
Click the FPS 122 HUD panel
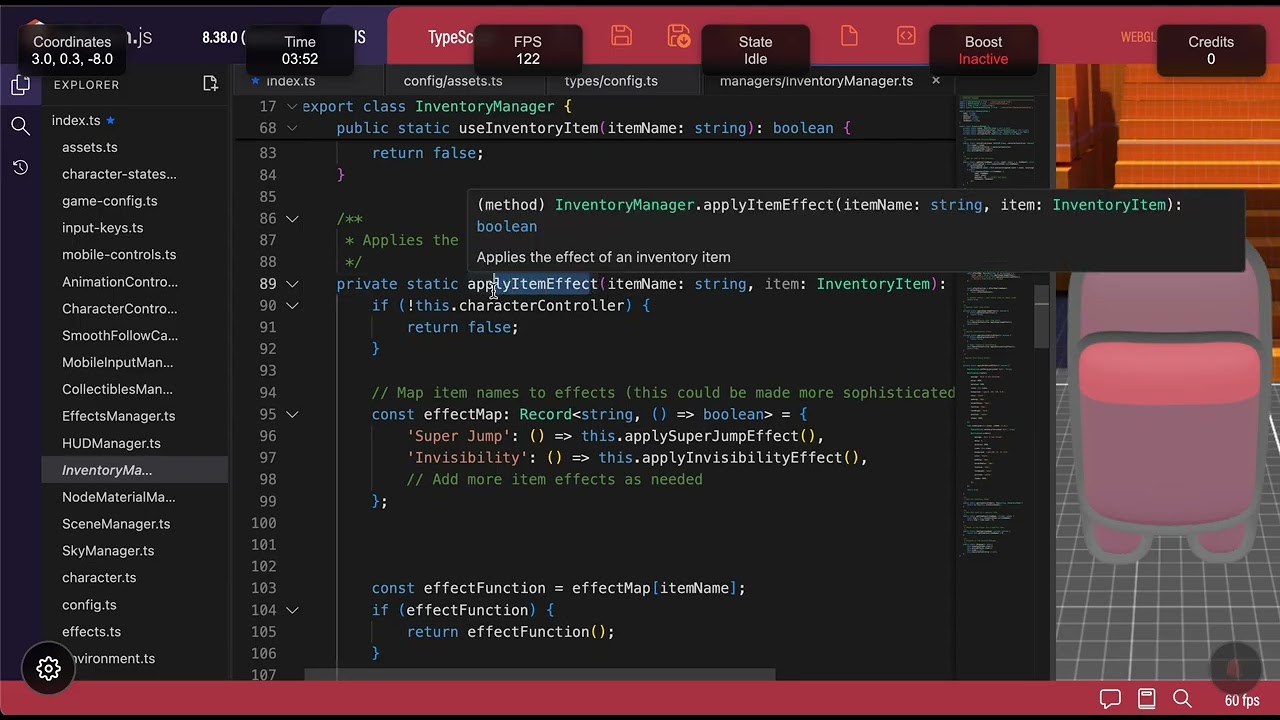pyautogui.click(x=528, y=50)
